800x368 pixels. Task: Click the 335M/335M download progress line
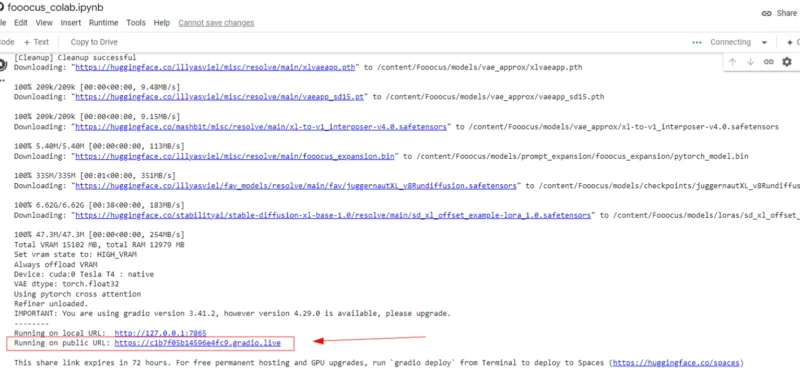95,176
